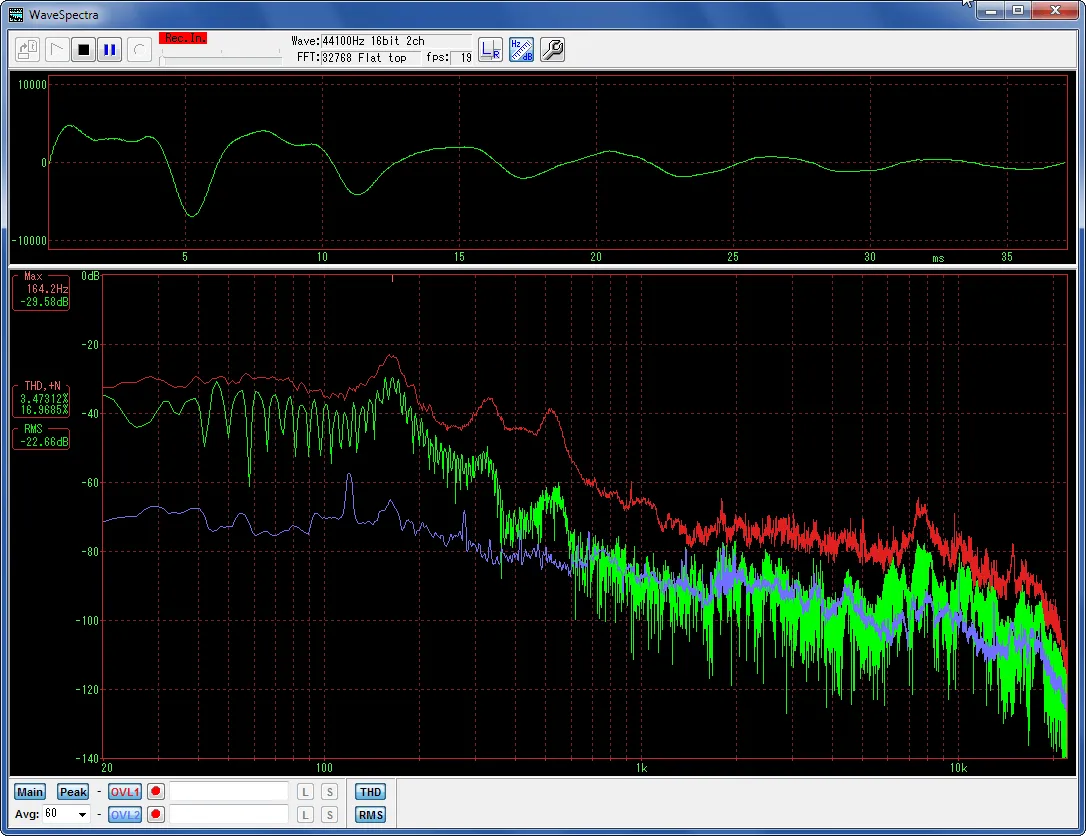This screenshot has height=836, width=1086.
Task: Open settings via the wrench icon
Action: (x=551, y=49)
